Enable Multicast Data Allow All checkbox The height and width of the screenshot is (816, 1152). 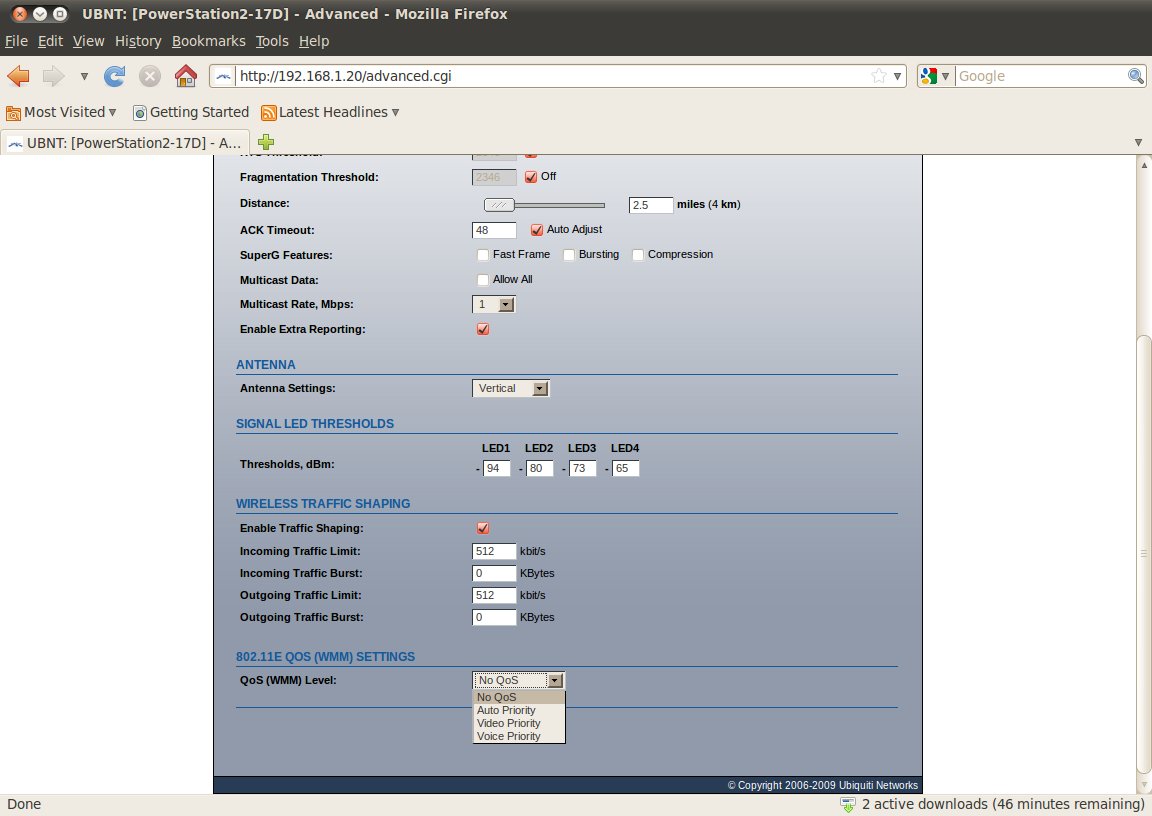pyautogui.click(x=483, y=280)
